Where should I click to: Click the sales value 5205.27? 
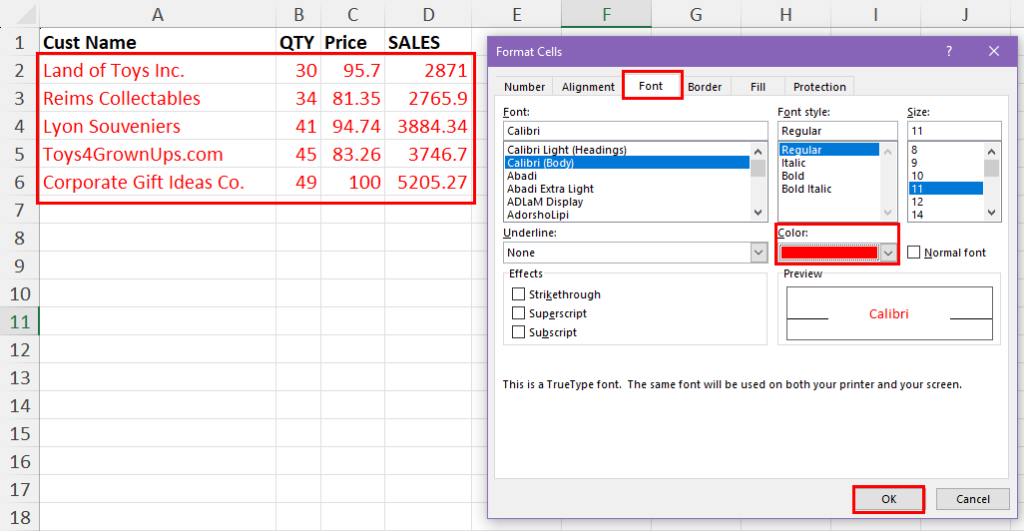point(428,182)
